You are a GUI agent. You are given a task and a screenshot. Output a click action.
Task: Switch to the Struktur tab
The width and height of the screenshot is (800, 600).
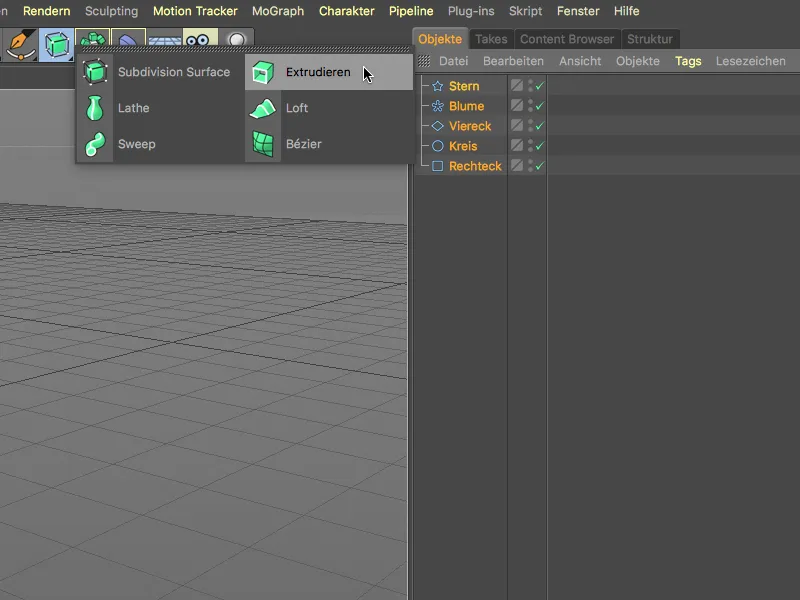(x=649, y=39)
